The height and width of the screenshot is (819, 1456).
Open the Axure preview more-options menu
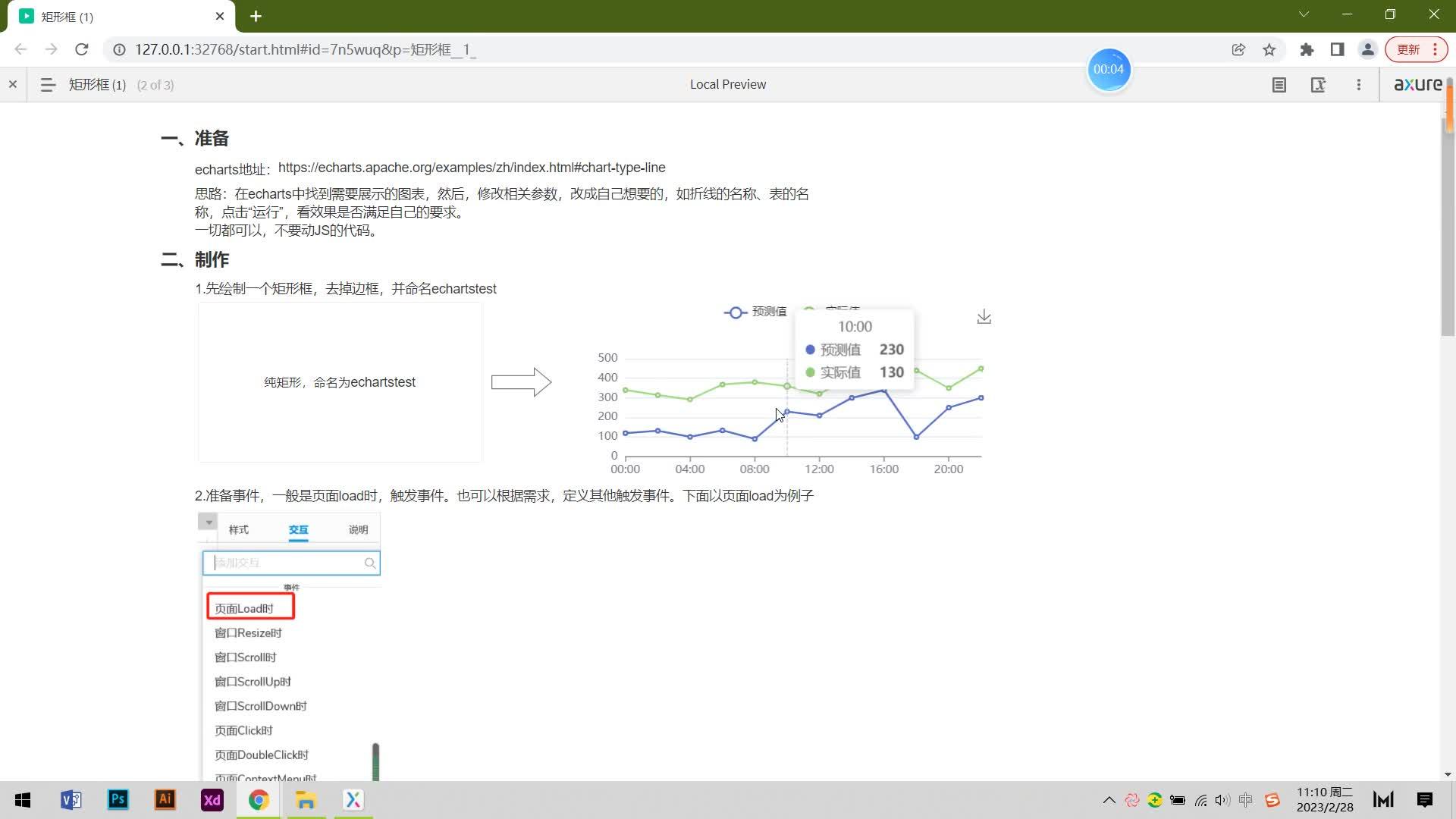point(1358,85)
